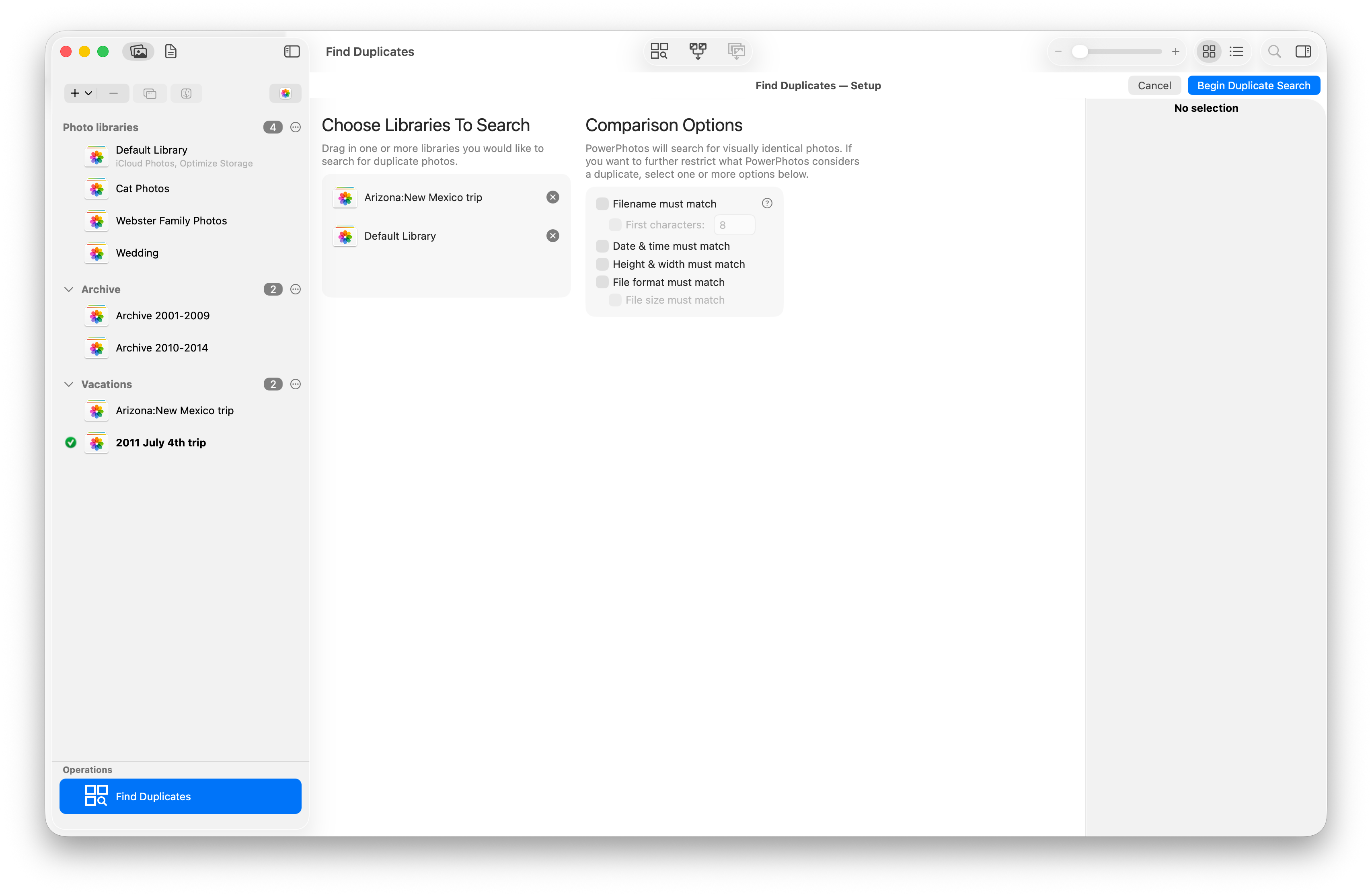This screenshot has width=1372, height=896.
Task: Collapse the Vacations group
Action: [x=69, y=384]
